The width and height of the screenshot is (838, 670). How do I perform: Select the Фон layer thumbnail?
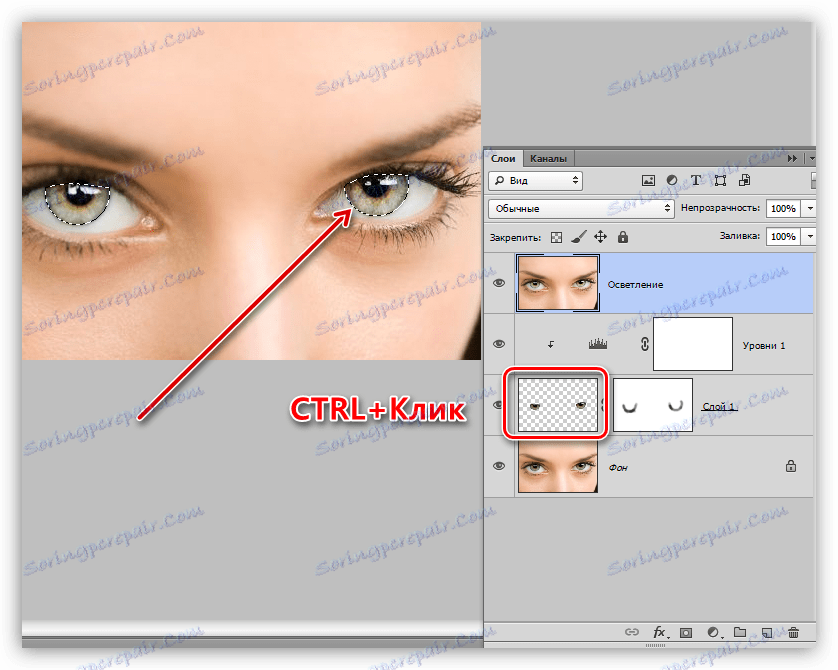coord(558,466)
